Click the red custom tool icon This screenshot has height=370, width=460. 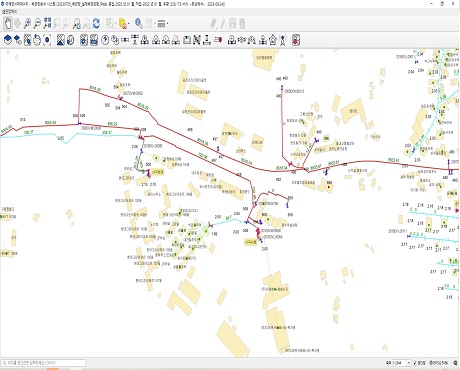[296, 40]
